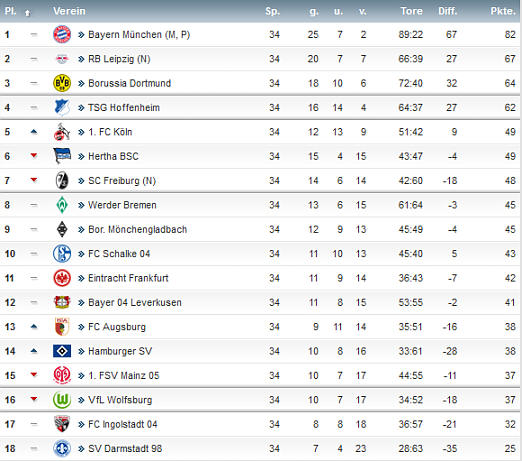This screenshot has width=522, height=461.
Task: Click the Hamburger SV flag logo
Action: pos(62,351)
